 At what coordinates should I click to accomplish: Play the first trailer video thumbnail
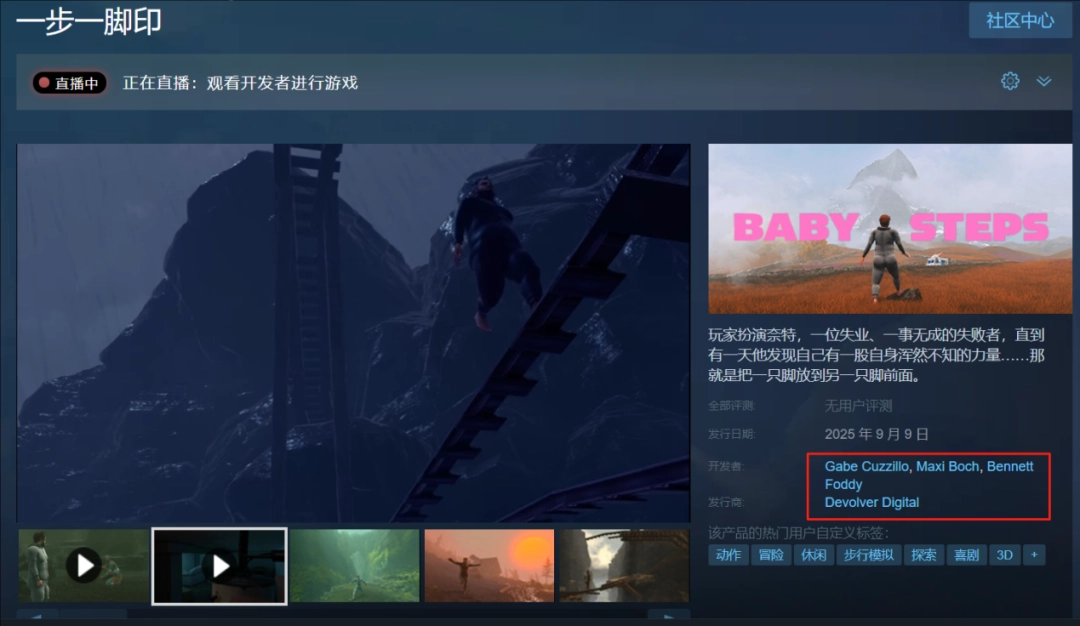click(83, 565)
